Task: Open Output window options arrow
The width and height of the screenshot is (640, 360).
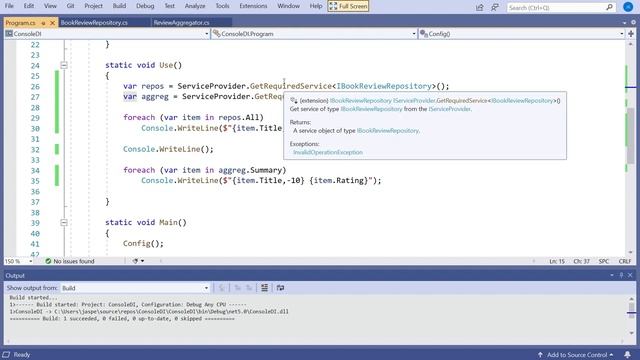Action: pyautogui.click(x=612, y=276)
